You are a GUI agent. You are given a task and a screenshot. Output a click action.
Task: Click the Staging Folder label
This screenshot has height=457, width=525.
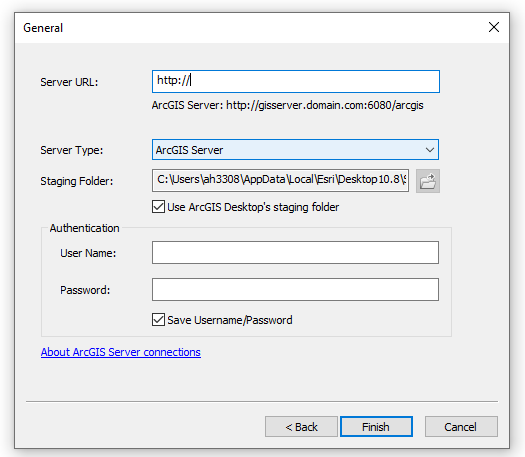77,181
